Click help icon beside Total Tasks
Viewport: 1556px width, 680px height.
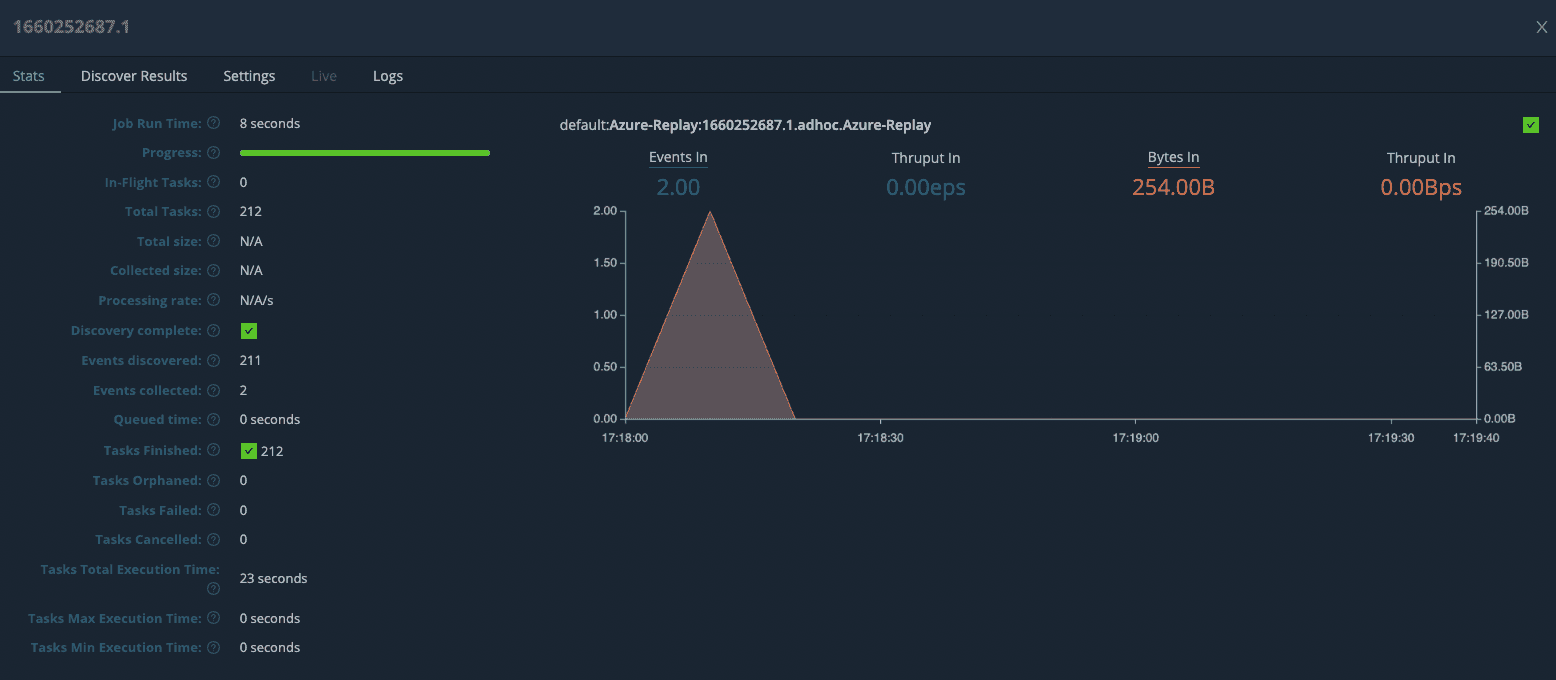point(213,212)
